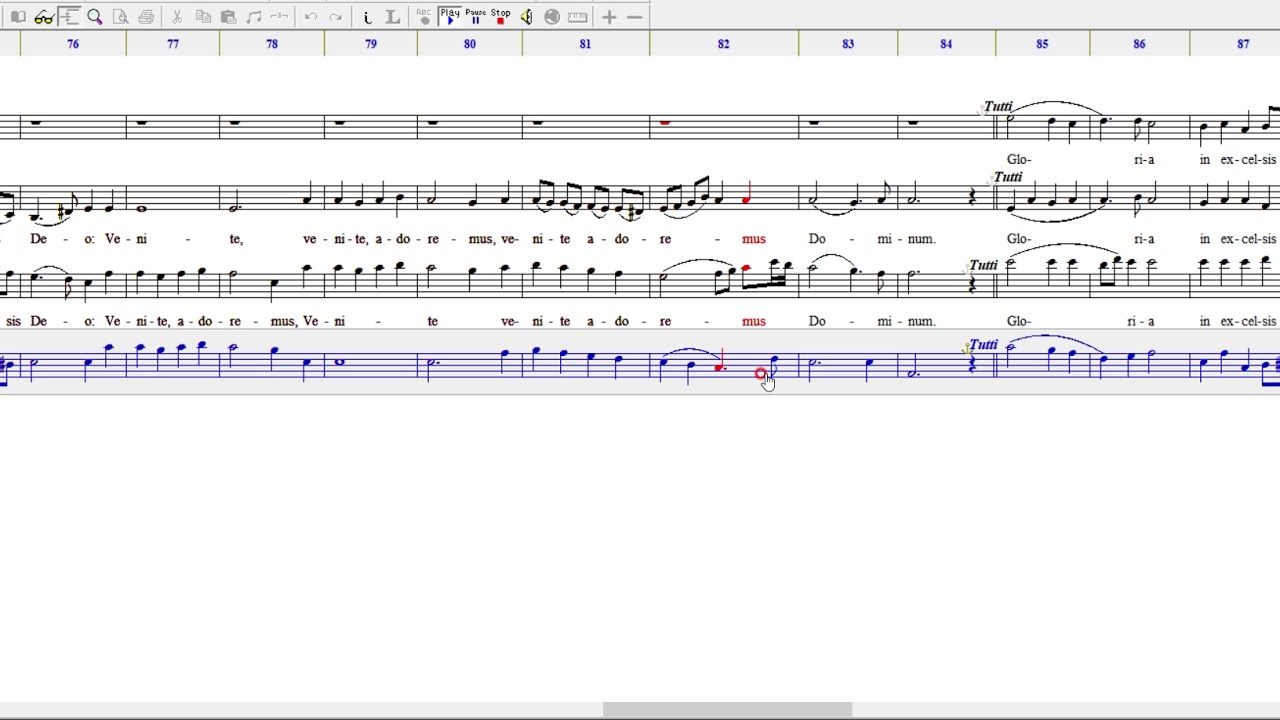Viewport: 1280px width, 720px height.
Task: Click the Tutti marking on blue bass staff
Action: [983, 344]
